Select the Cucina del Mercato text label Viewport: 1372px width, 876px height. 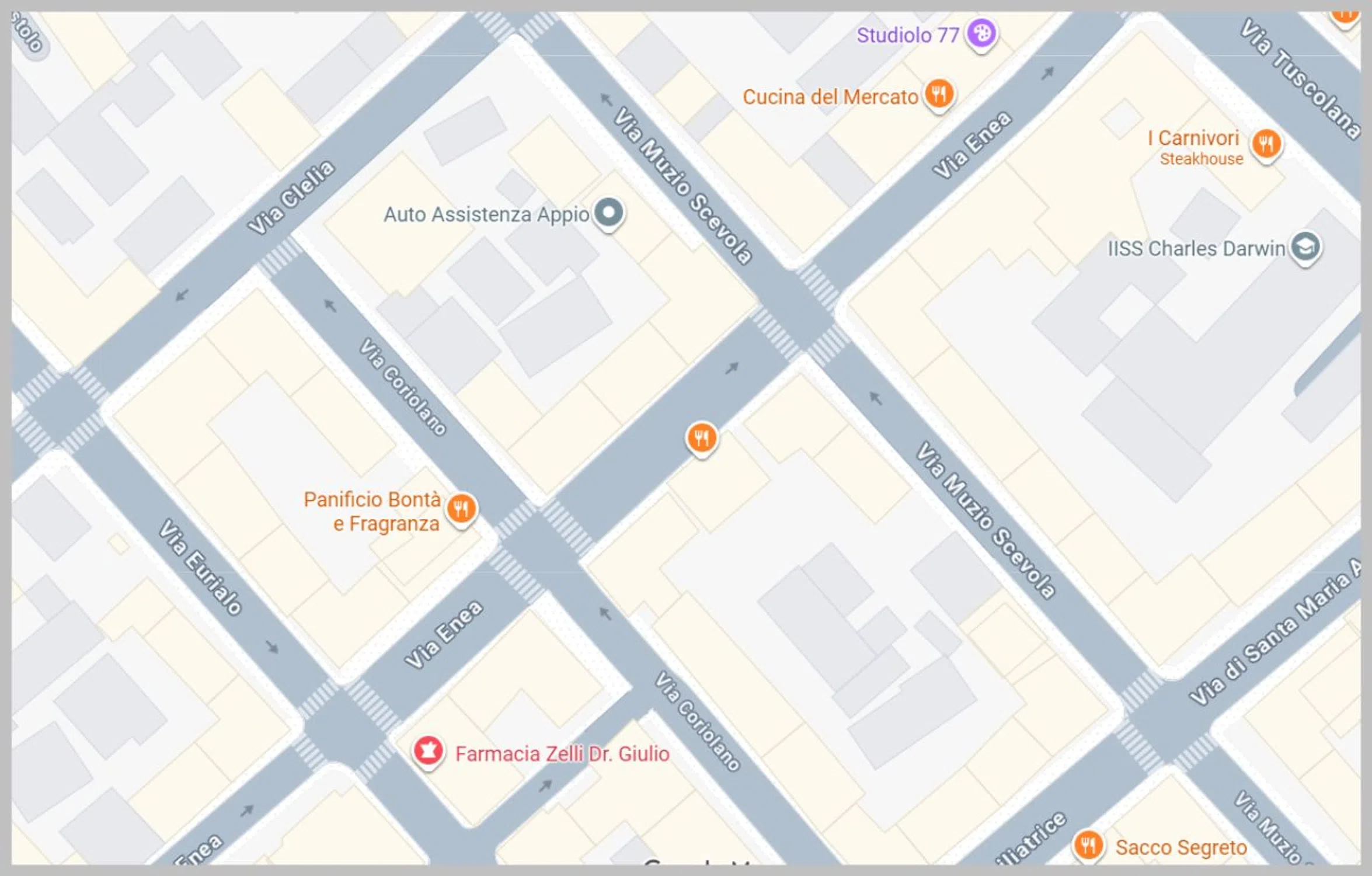tap(830, 97)
